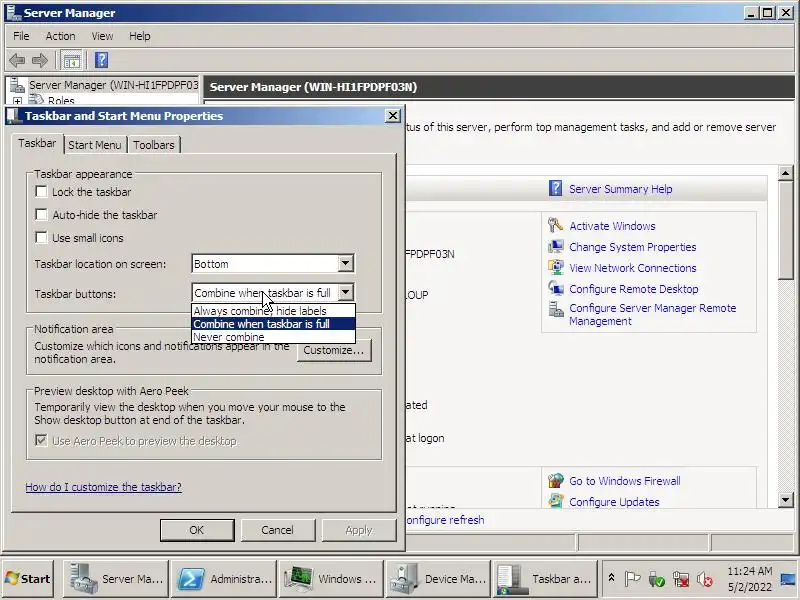Viewport: 800px width, 600px height.
Task: Enable Auto-hide the taskbar checkbox
Action: coord(41,215)
